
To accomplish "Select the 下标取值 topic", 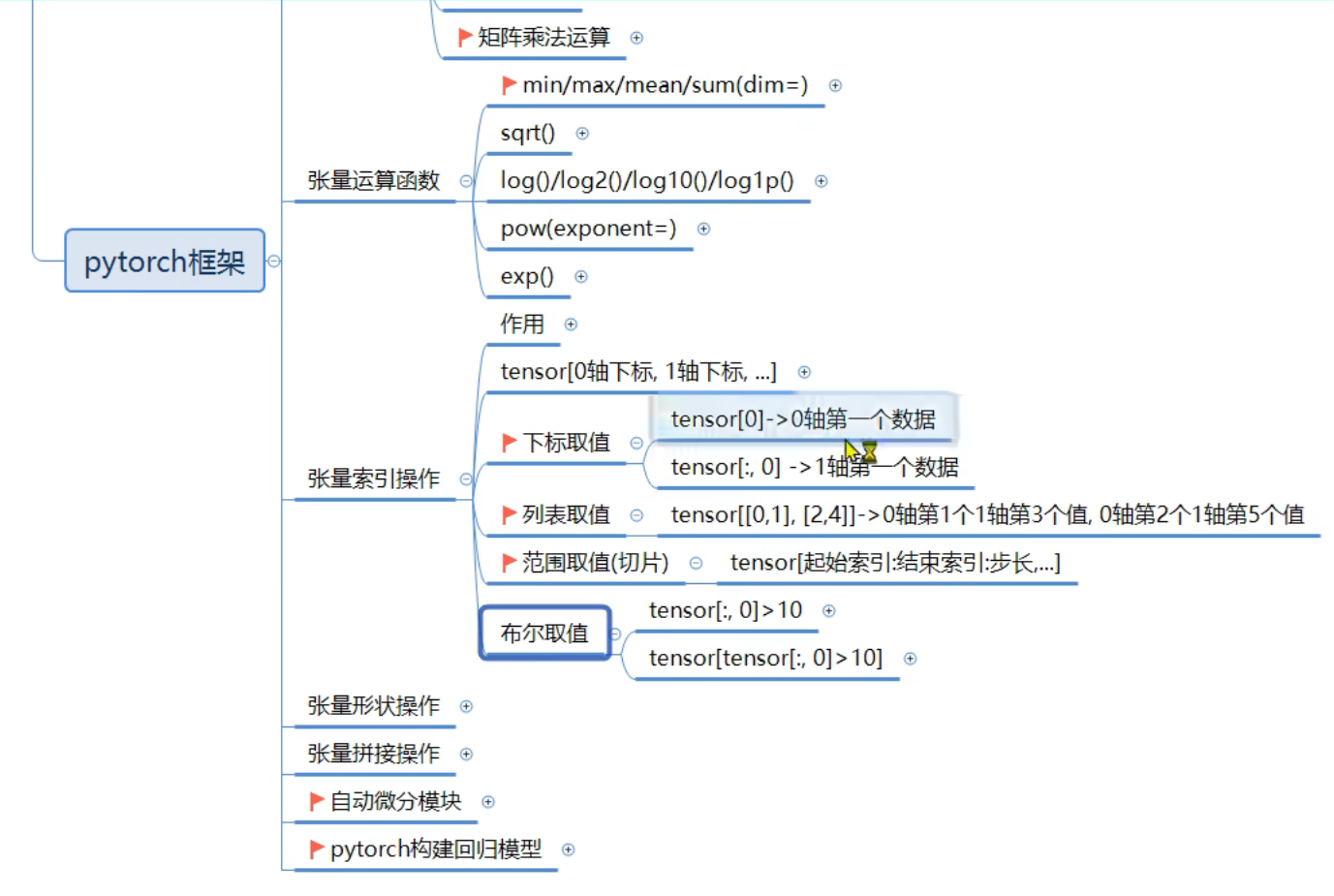I will [x=567, y=443].
